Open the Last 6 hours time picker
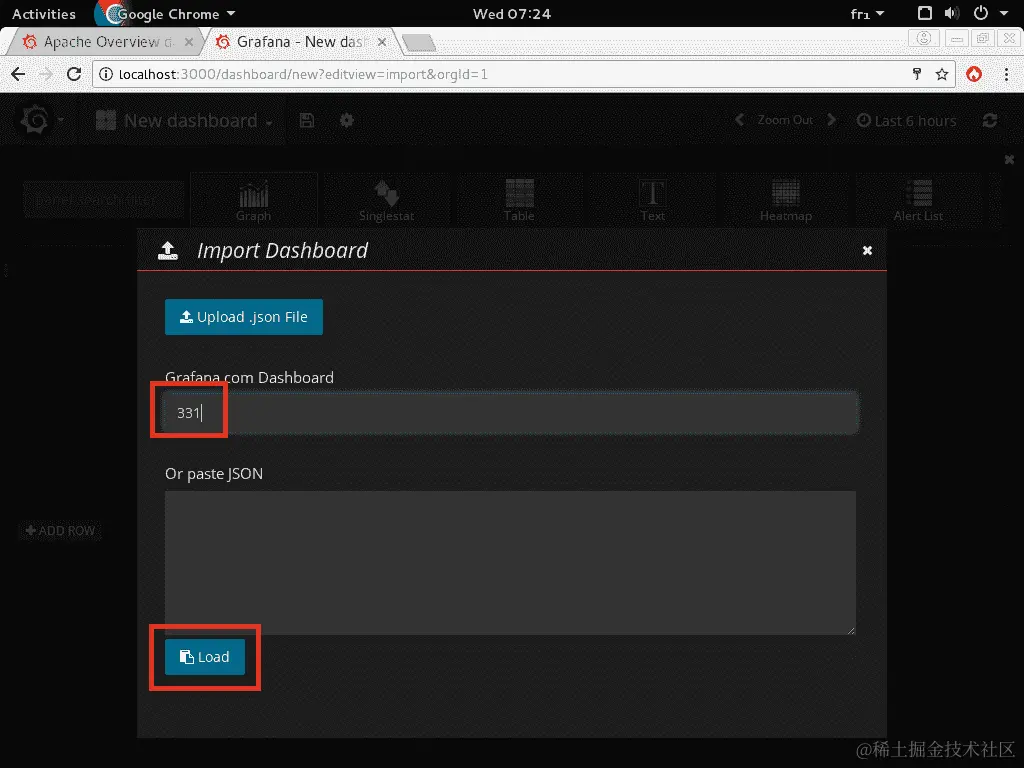This screenshot has height=768, width=1024. pos(906,121)
